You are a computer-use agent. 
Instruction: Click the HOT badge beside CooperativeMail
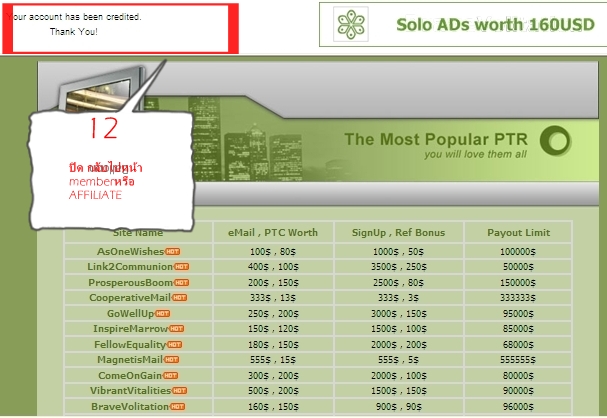pyautogui.click(x=179, y=298)
